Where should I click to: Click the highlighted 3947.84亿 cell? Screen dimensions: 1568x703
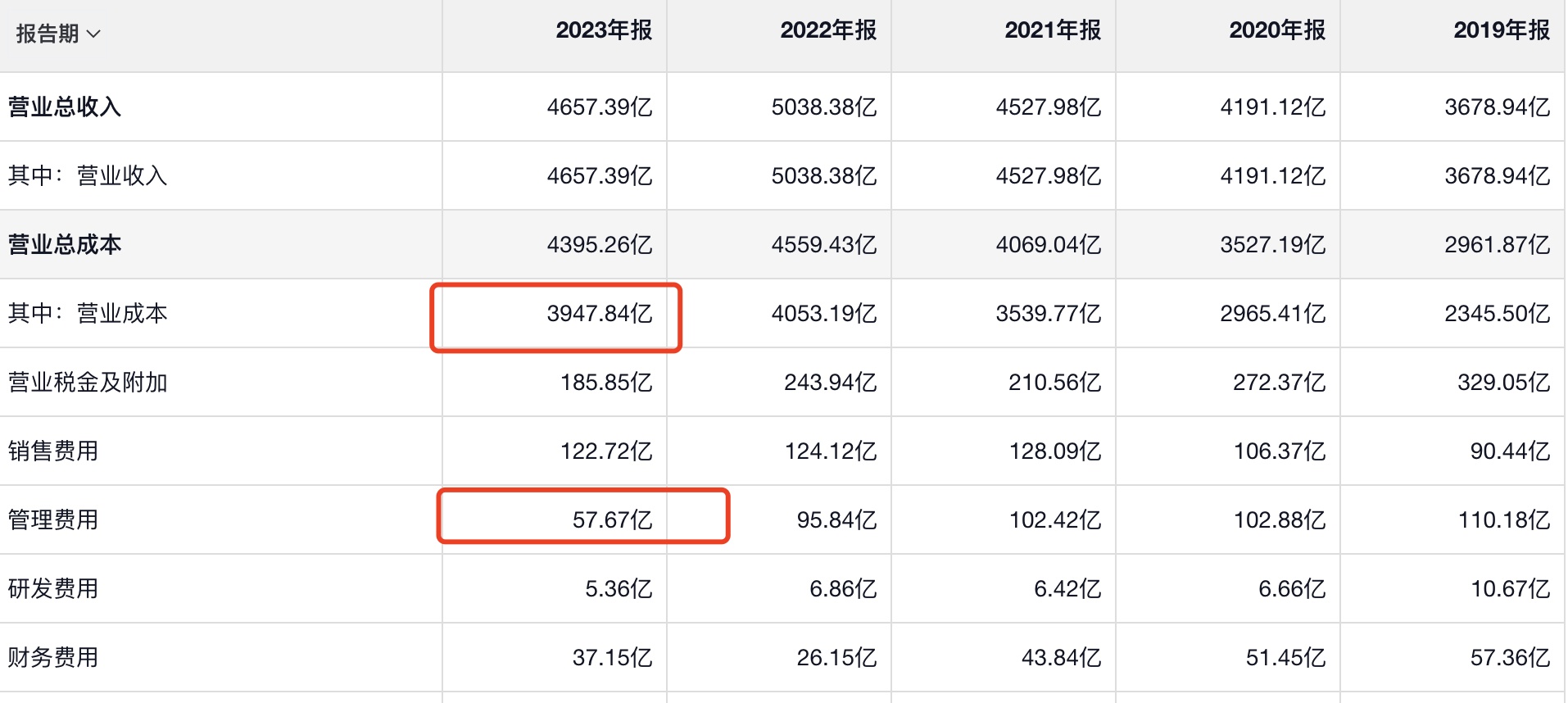(599, 314)
